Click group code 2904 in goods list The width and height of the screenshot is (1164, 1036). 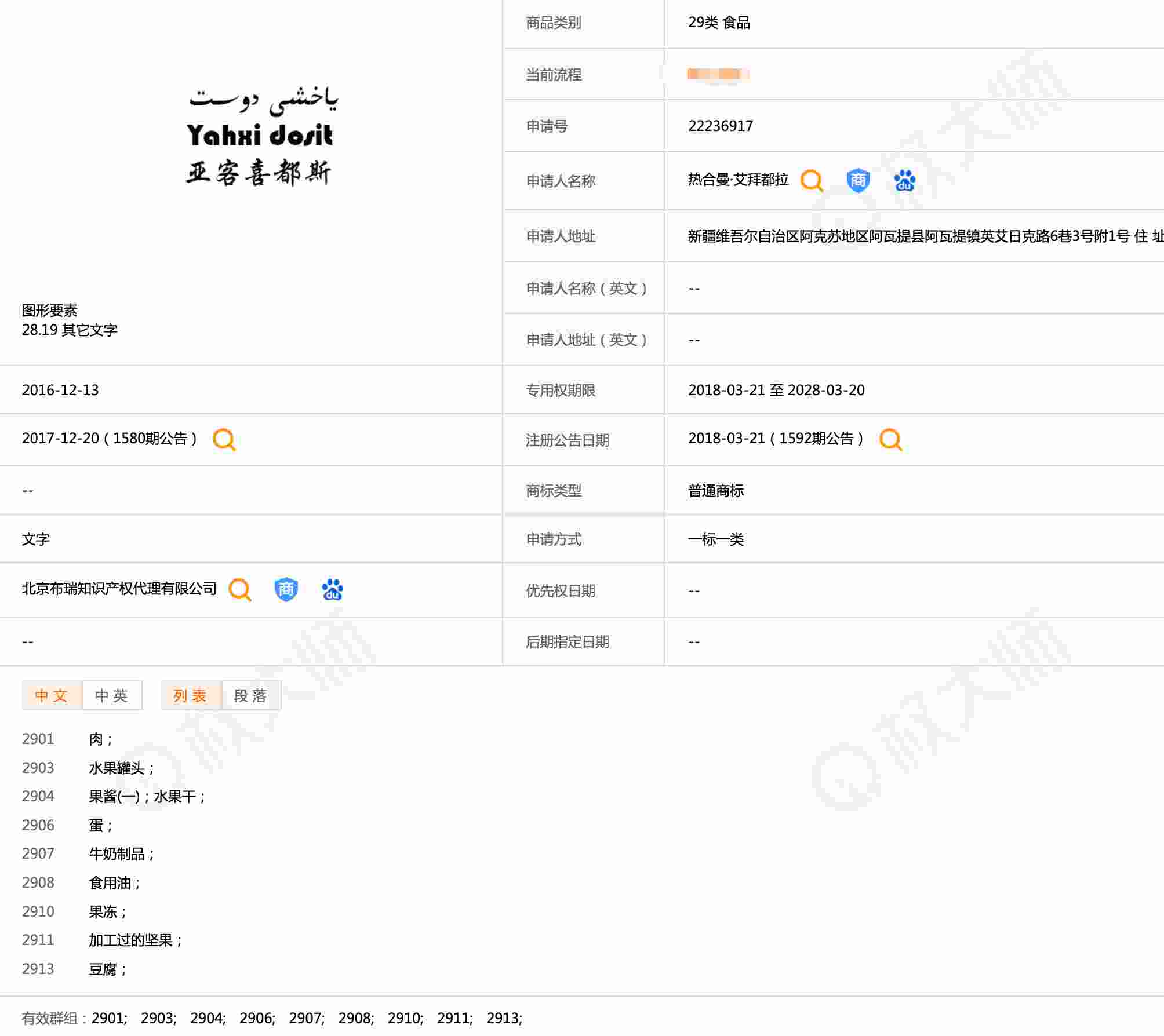(38, 797)
